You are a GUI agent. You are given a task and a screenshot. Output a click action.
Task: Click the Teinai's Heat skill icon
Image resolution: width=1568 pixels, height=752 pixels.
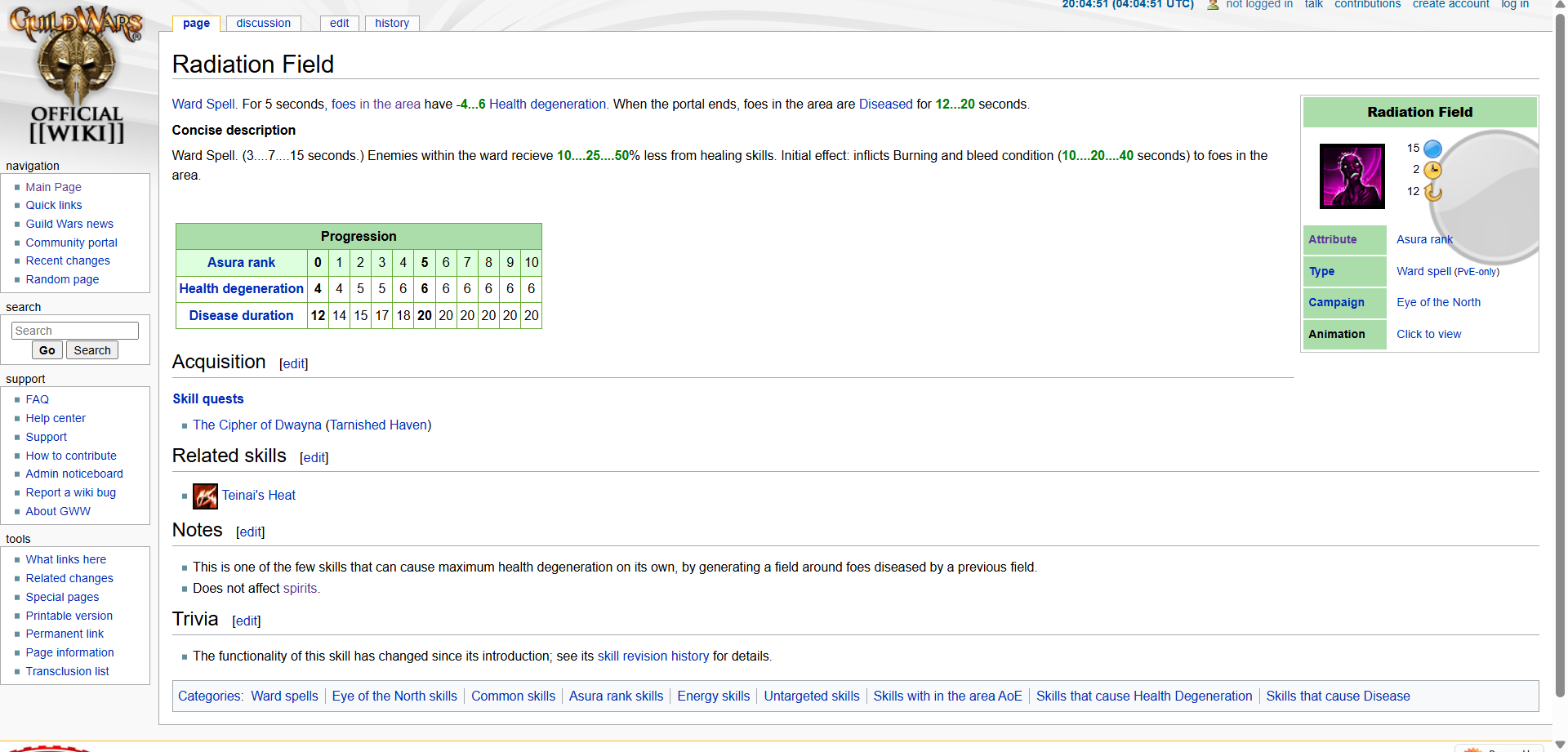(205, 496)
